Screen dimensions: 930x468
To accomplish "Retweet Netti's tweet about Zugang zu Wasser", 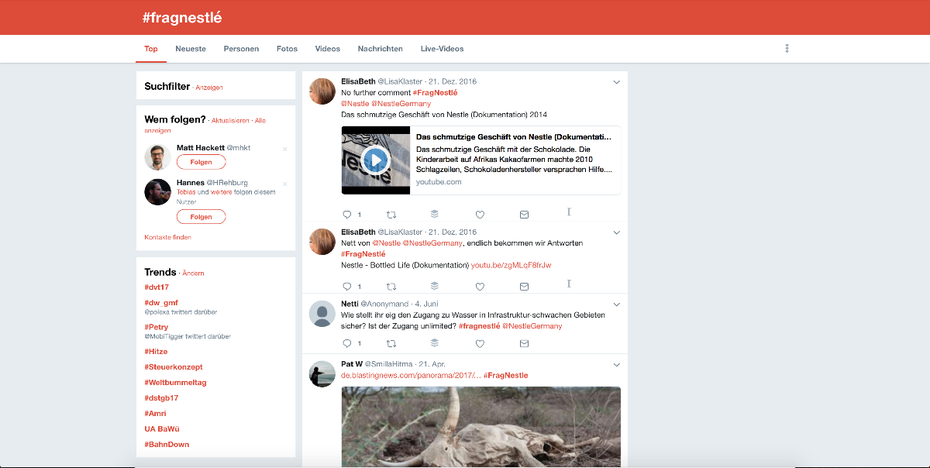I will [391, 343].
